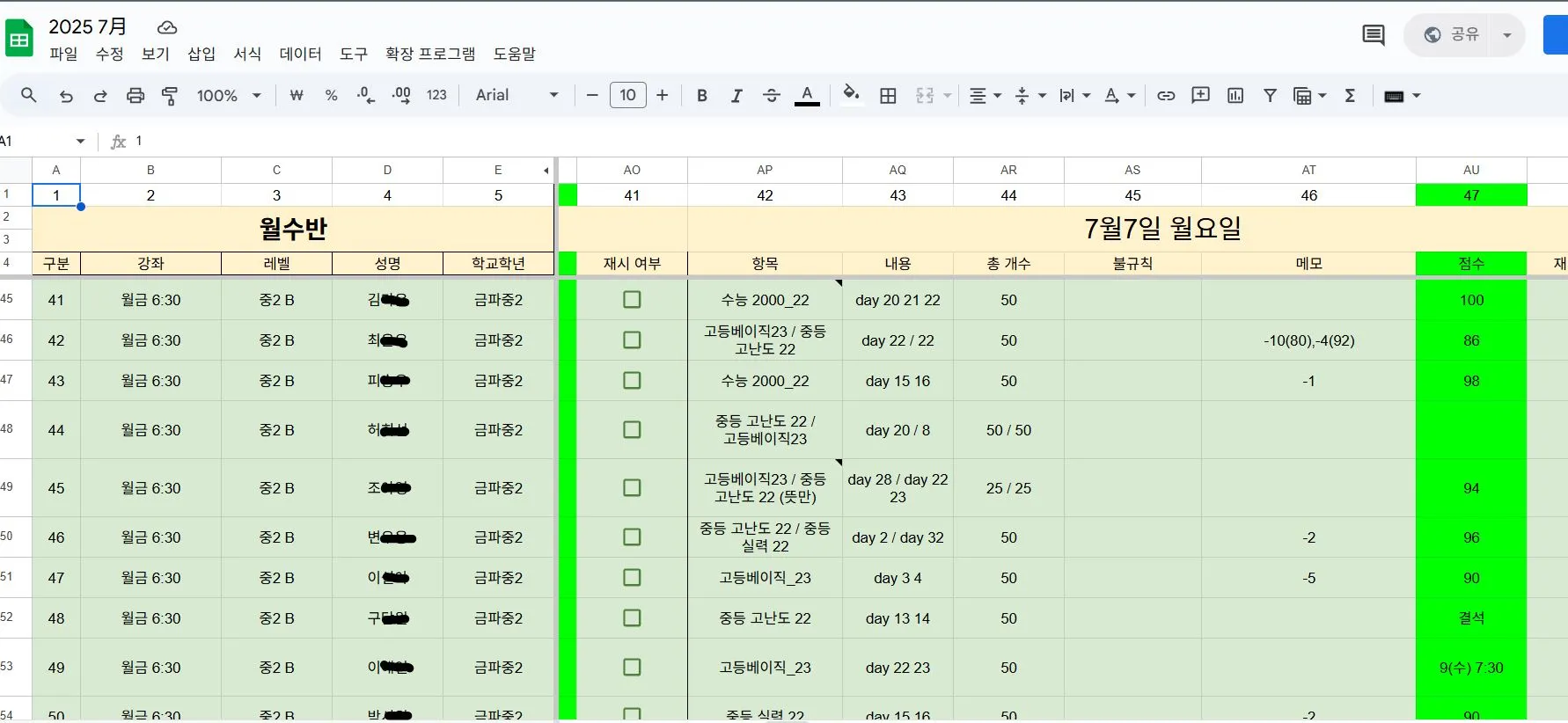Image resolution: width=1568 pixels, height=723 pixels.
Task: Expand the A1 name box dropdown
Action: coord(80,141)
